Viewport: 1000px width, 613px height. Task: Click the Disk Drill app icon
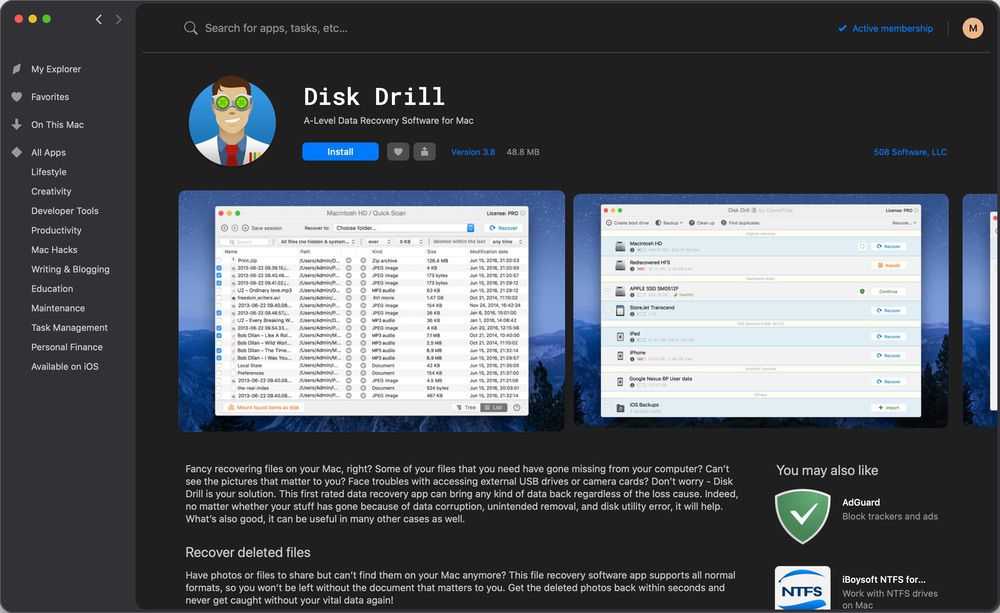click(x=232, y=121)
